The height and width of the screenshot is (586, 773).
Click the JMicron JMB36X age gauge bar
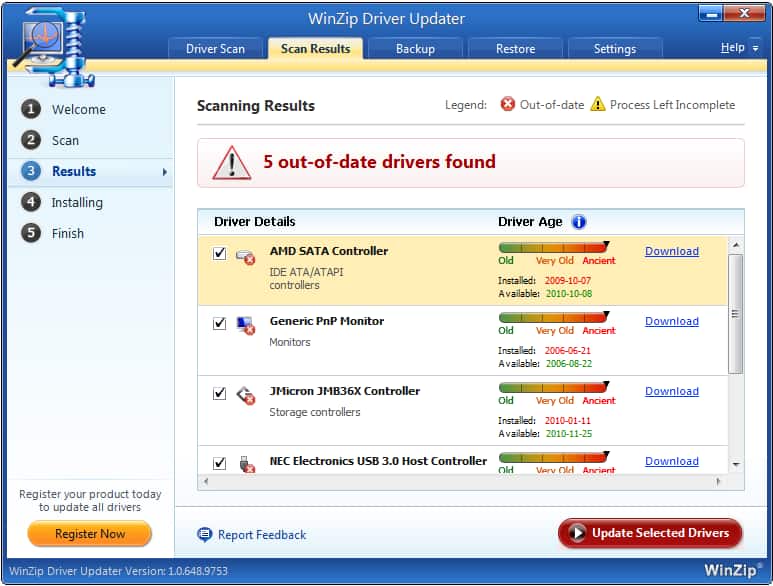(554, 387)
